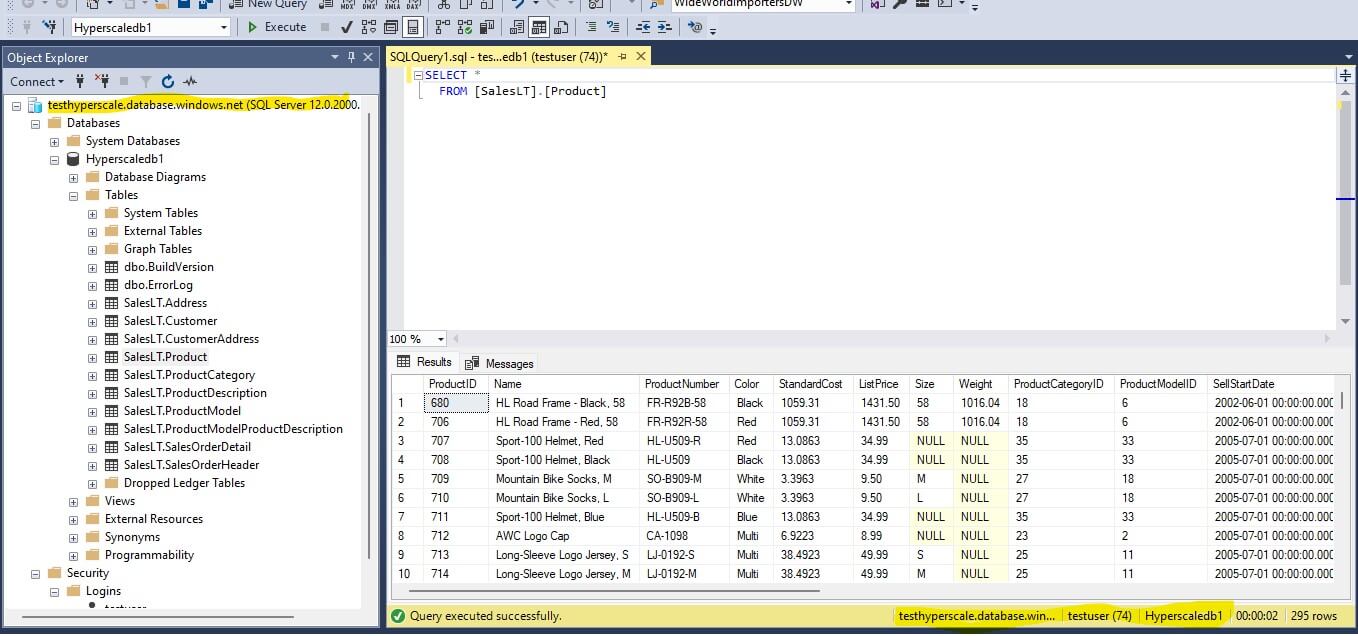Image resolution: width=1358 pixels, height=636 pixels.
Task: Click the Parse query checkmark icon
Action: click(x=348, y=27)
